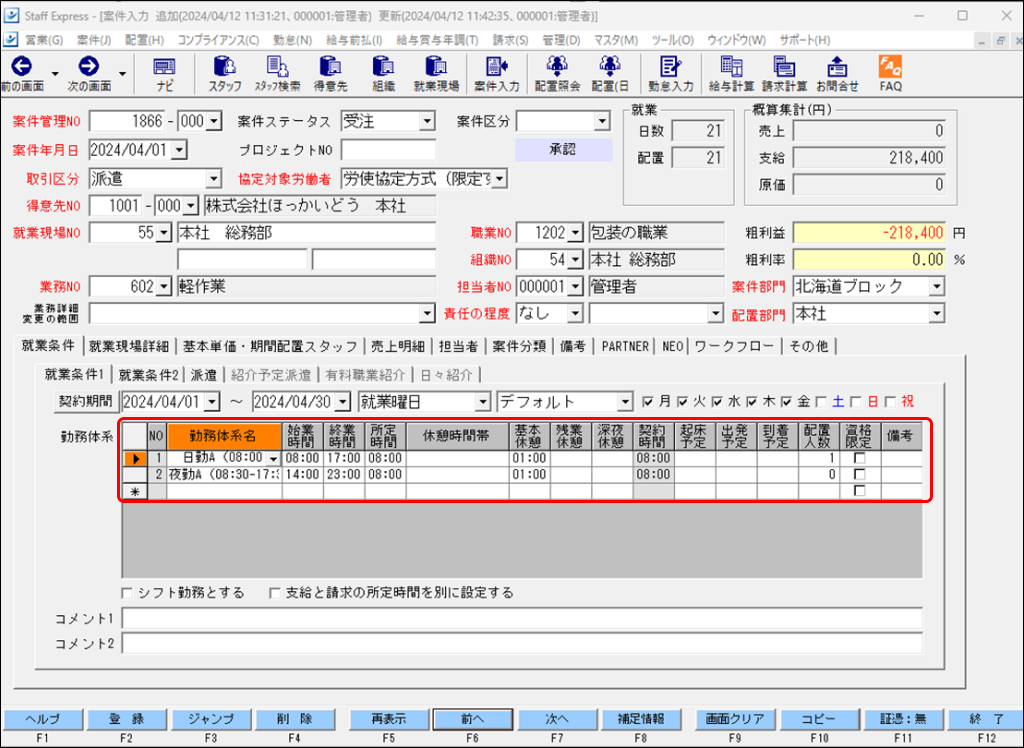Open the 協定対象労働者 dropdown
Image resolution: width=1024 pixels, height=748 pixels.
500,178
